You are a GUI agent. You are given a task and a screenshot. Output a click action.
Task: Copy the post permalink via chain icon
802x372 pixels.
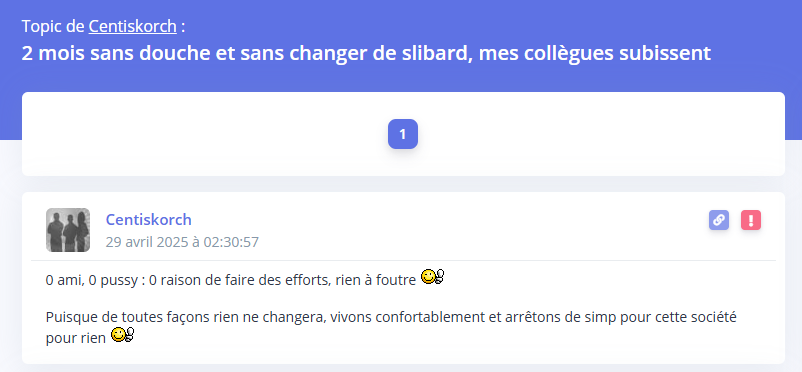[719, 220]
